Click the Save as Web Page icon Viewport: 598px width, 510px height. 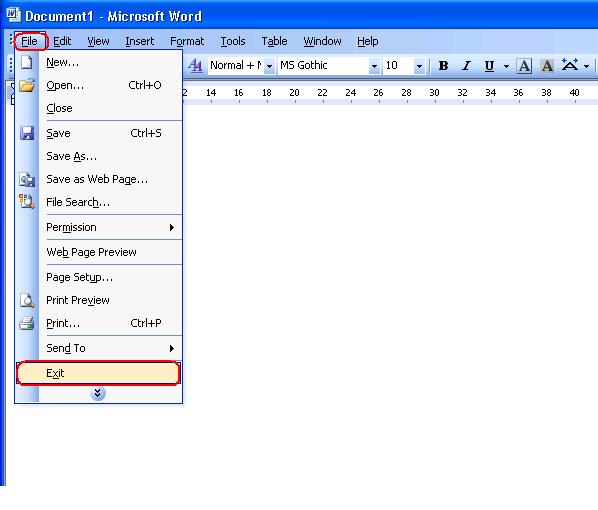coord(27,179)
